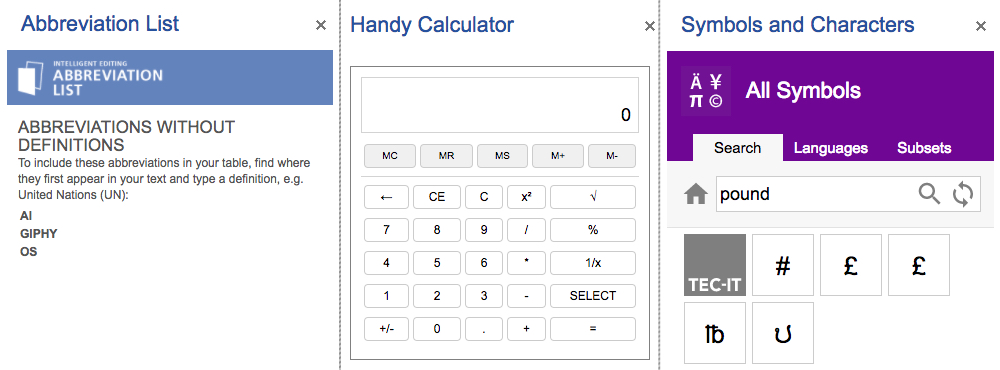Image resolution: width=1000 pixels, height=370 pixels.
Task: Select the hash # symbol tile
Action: (x=783, y=265)
